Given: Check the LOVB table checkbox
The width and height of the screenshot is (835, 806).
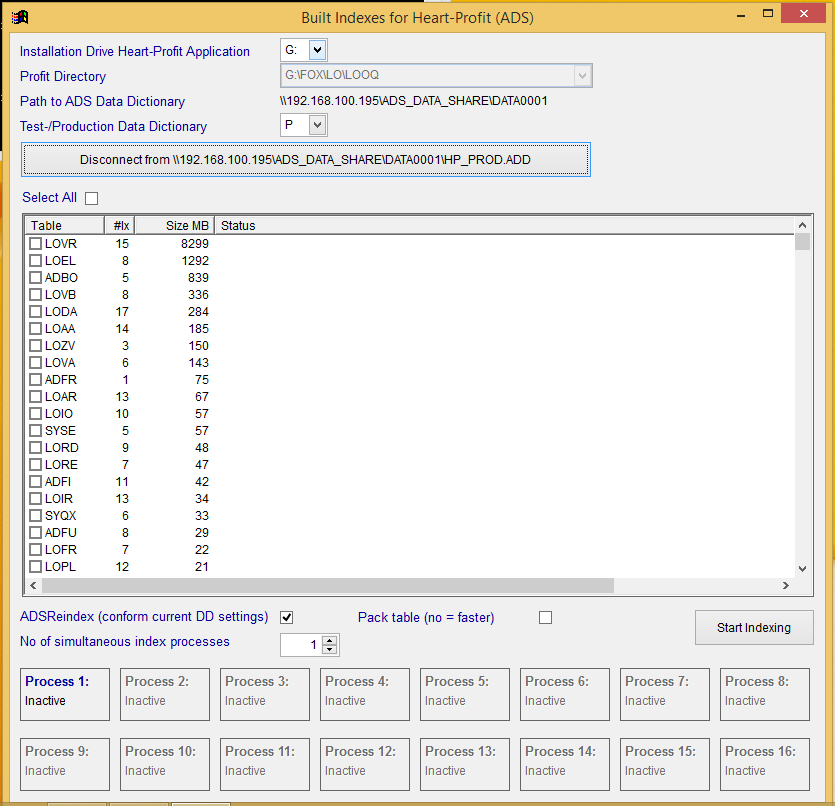Looking at the screenshot, I should click(x=36, y=295).
